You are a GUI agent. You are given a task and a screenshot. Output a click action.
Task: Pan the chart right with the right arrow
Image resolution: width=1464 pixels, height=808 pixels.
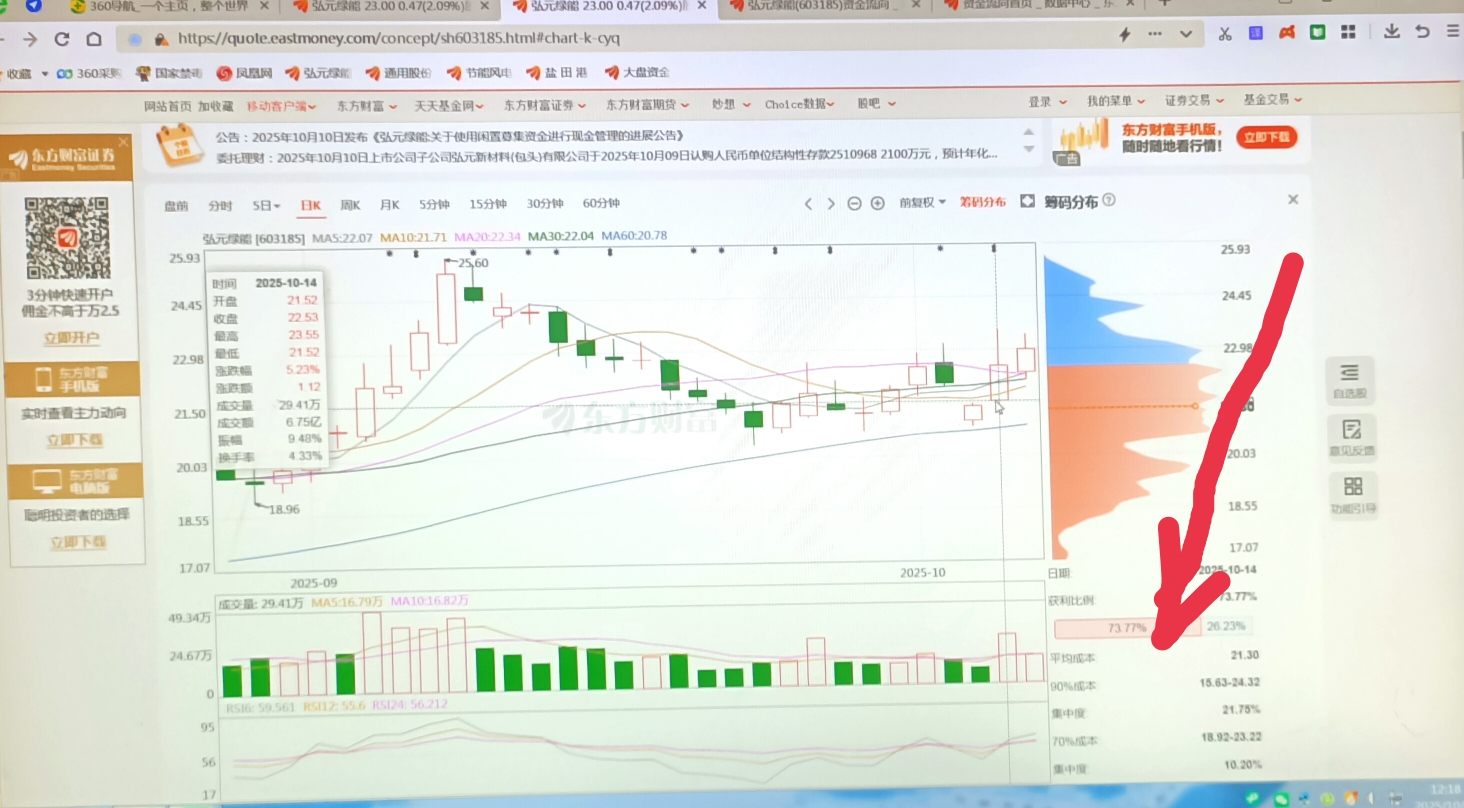tap(831, 203)
